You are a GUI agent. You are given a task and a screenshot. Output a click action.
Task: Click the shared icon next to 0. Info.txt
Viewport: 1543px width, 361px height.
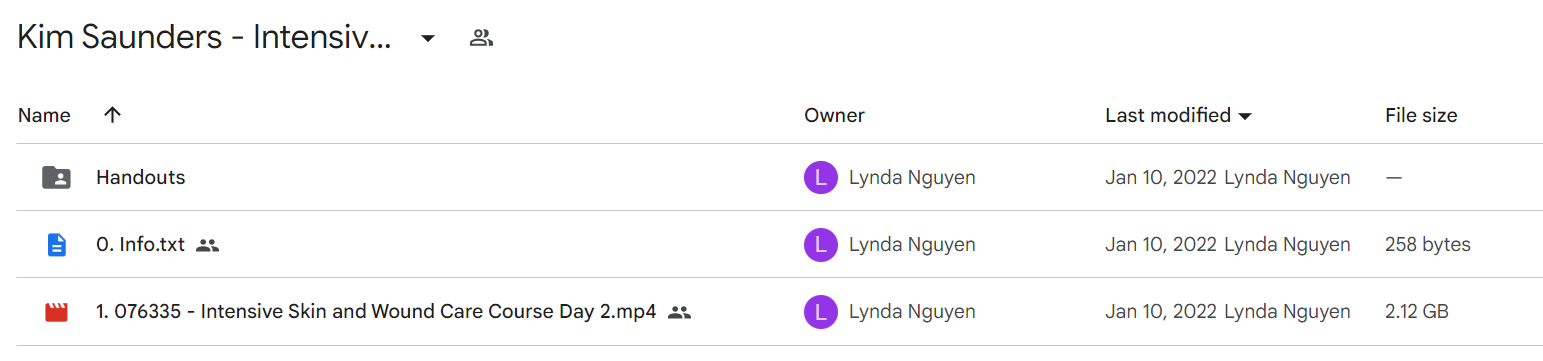point(207,245)
